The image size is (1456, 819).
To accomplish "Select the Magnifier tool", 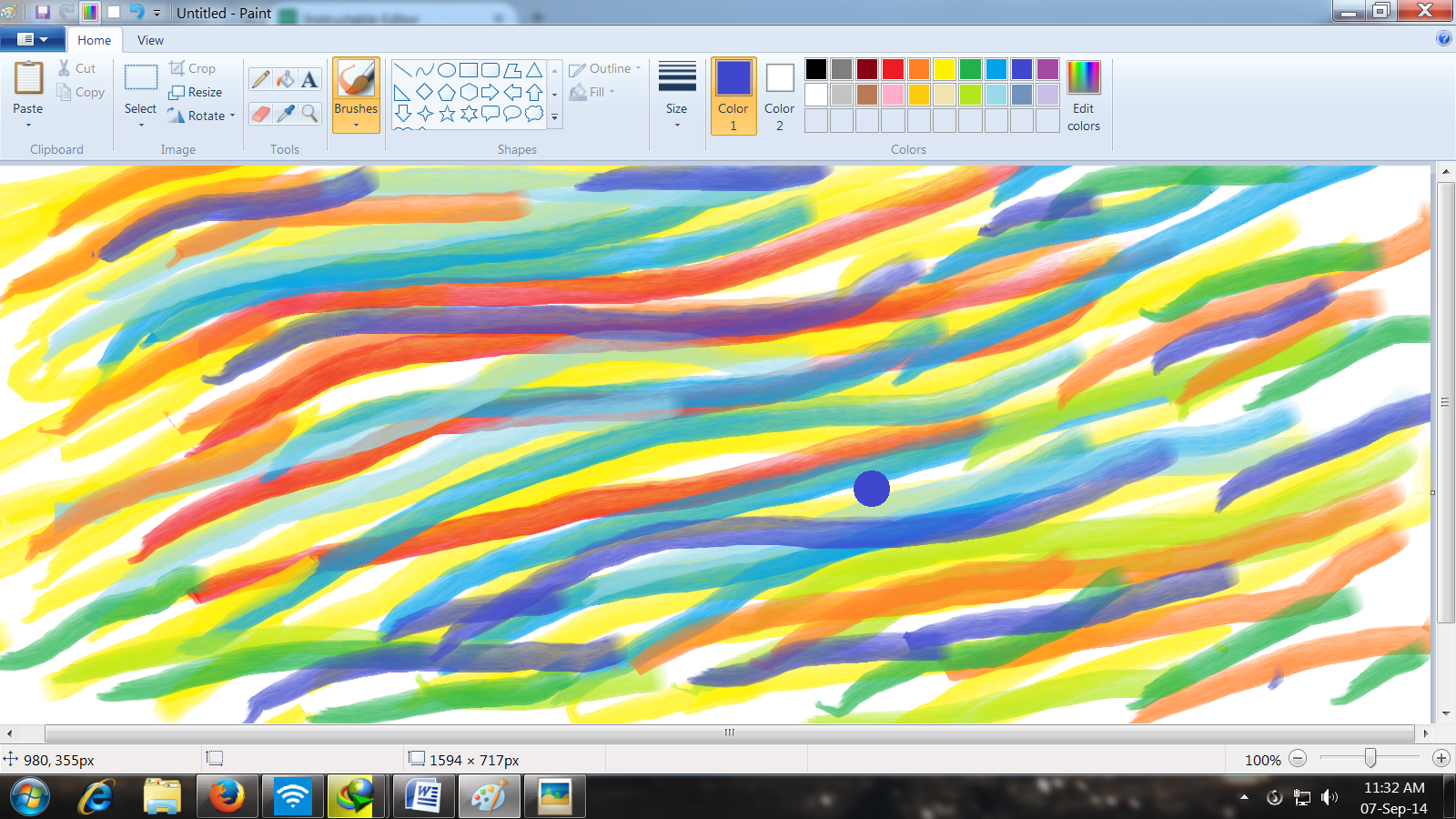I will click(309, 114).
